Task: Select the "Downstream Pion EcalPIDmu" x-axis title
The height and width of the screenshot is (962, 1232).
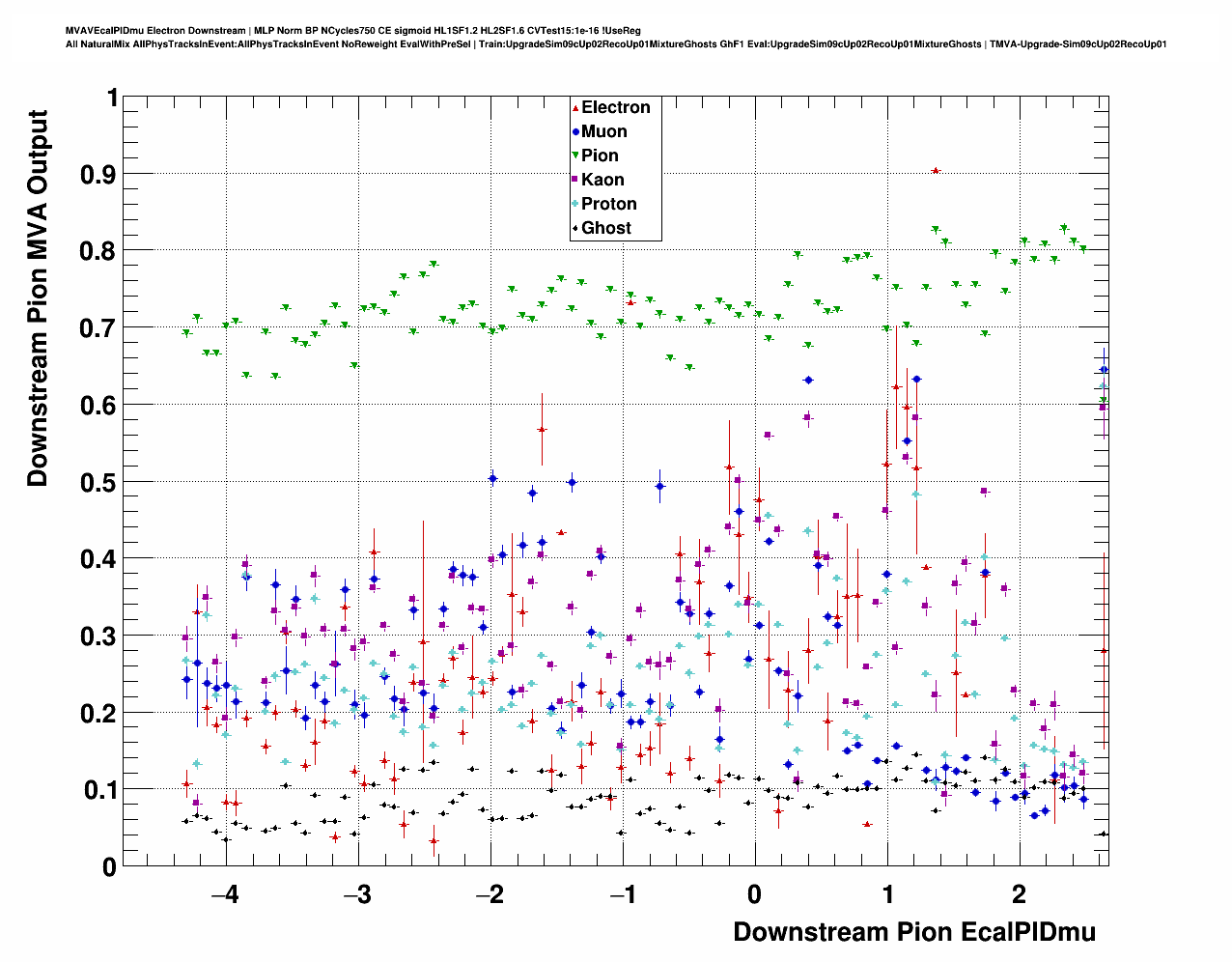Action: pyautogui.click(x=914, y=932)
